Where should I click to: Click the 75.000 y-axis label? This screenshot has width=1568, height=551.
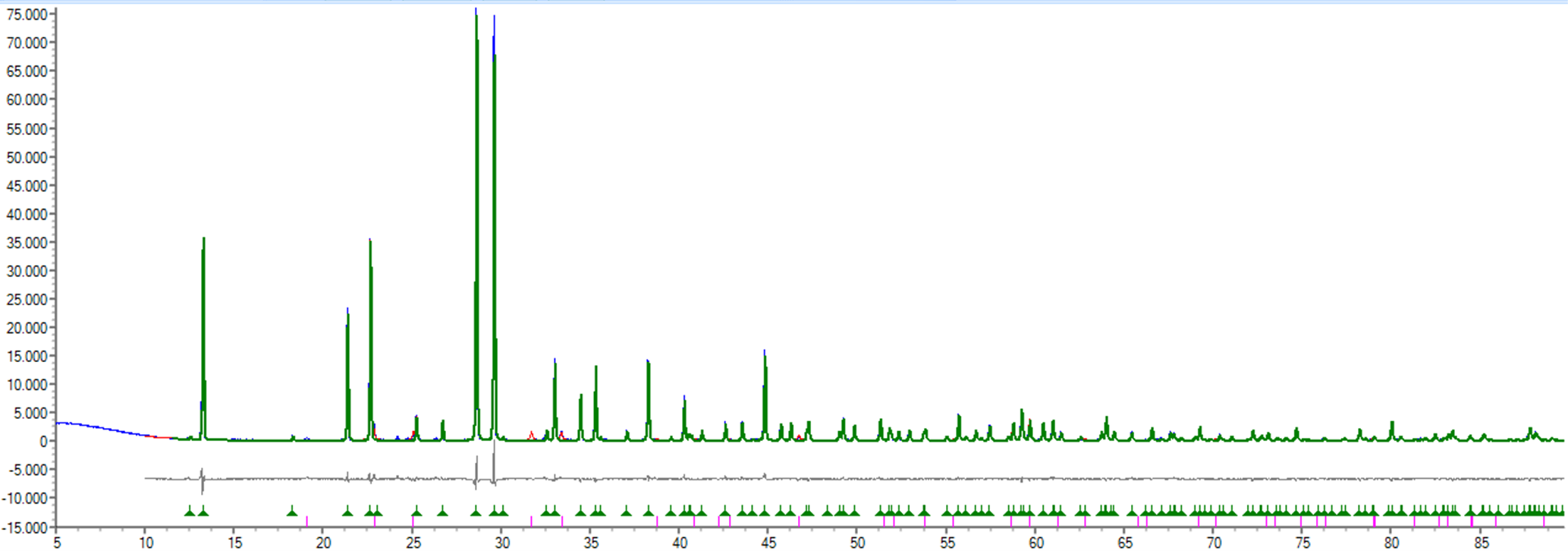click(x=27, y=14)
